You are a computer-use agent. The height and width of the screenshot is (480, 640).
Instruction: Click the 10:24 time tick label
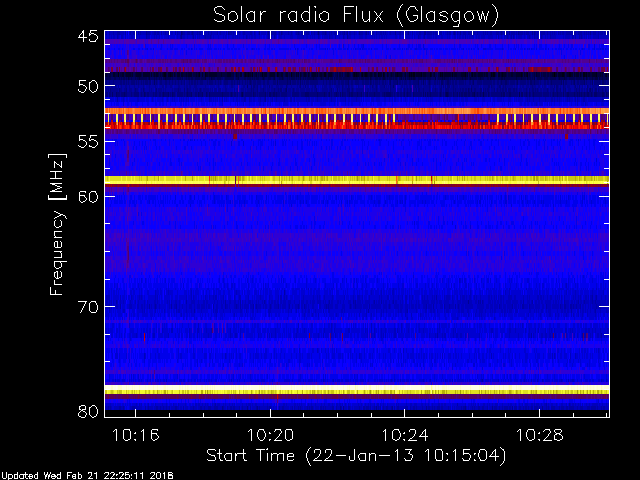pyautogui.click(x=405, y=435)
